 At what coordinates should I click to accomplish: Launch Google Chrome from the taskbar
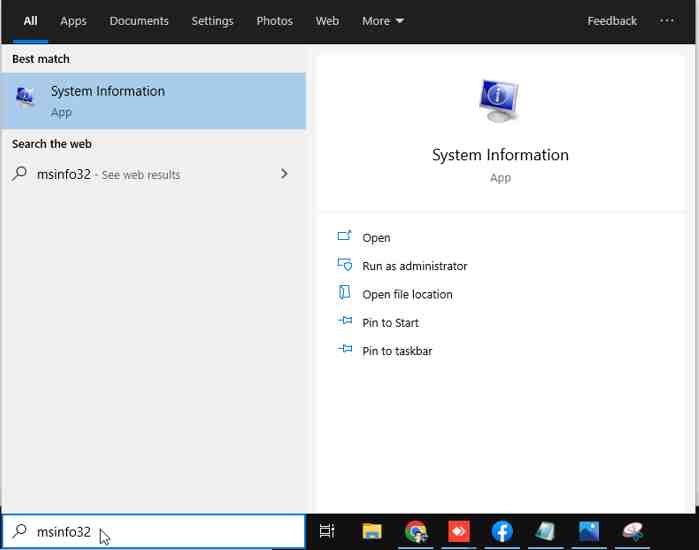click(x=415, y=531)
